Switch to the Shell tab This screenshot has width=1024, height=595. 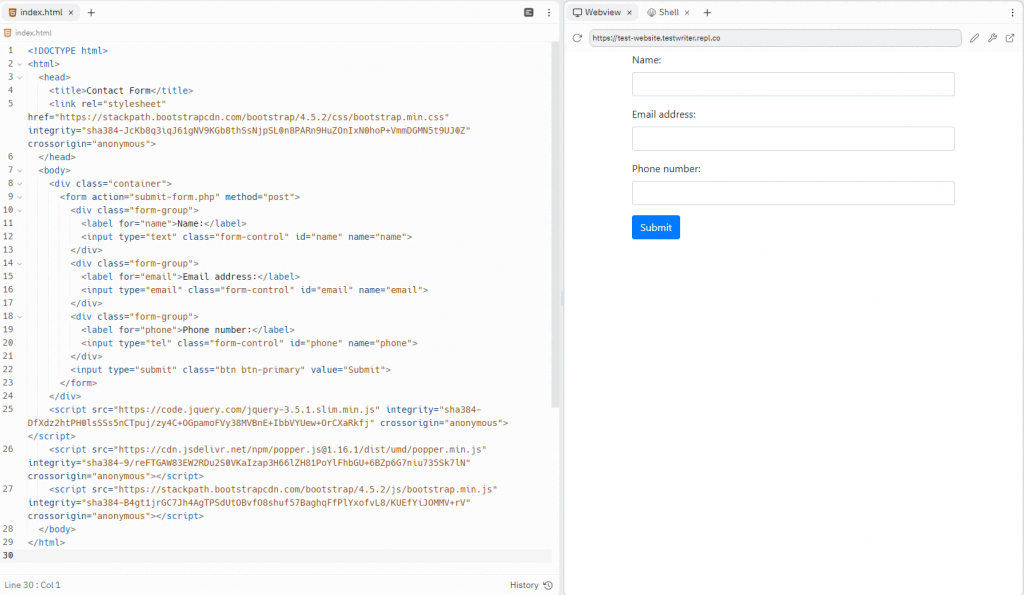point(662,12)
